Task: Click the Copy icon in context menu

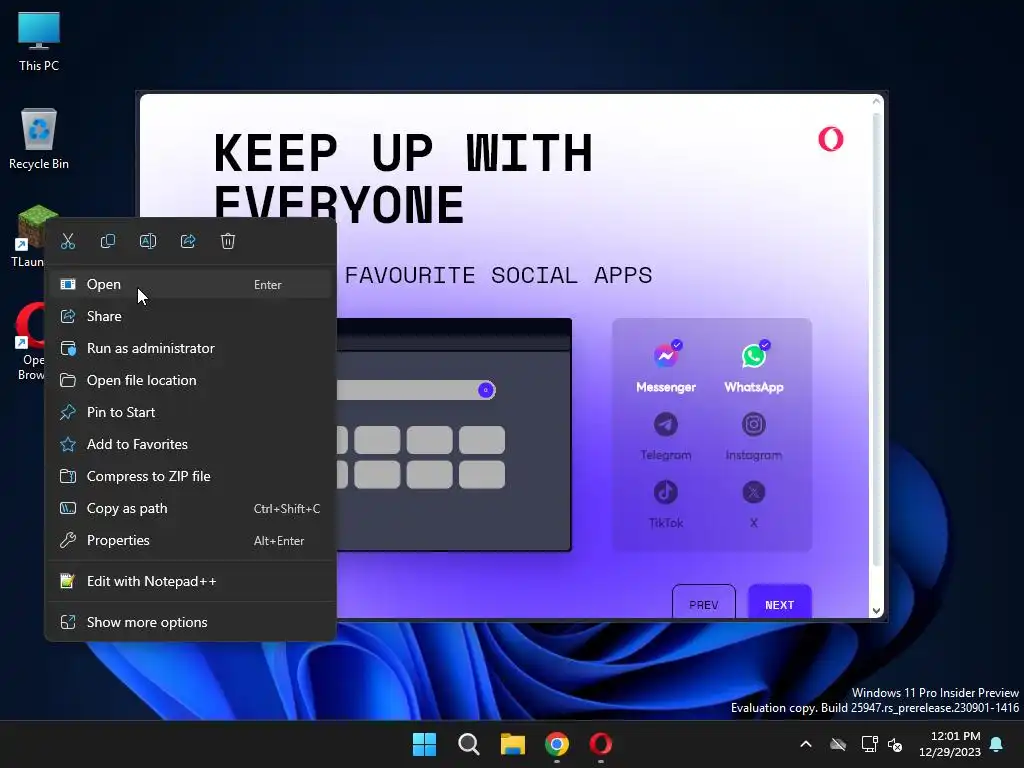Action: coord(108,242)
